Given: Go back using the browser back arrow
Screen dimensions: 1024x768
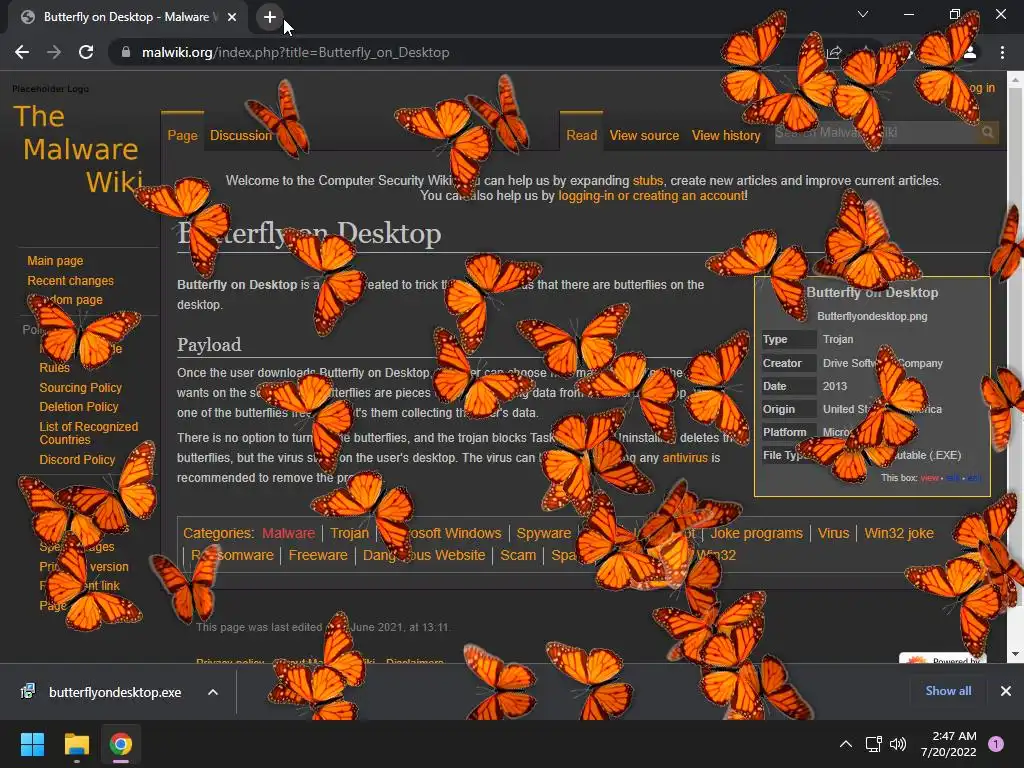Looking at the screenshot, I should pos(22,52).
